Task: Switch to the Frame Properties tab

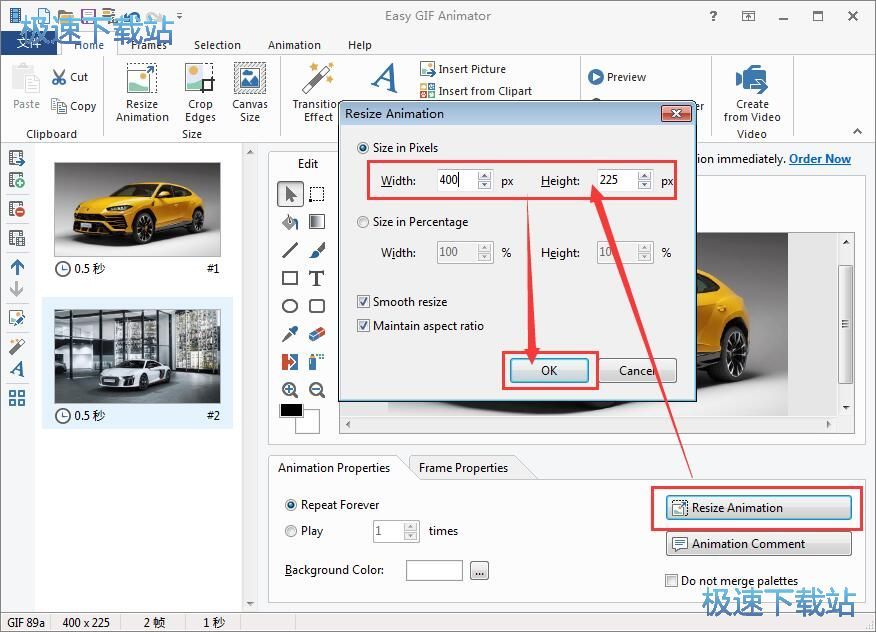Action: point(463,467)
